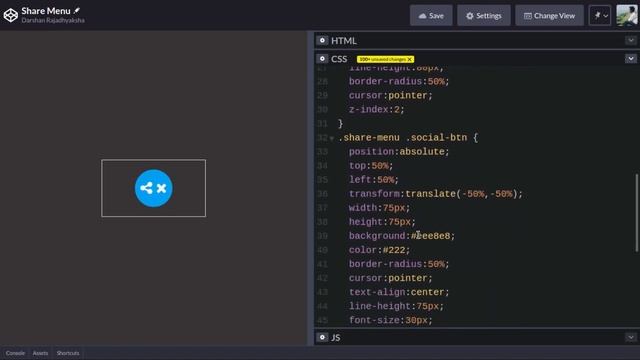640x360 pixels.
Task: Open the Shortcuts tab
Action: (x=68, y=353)
